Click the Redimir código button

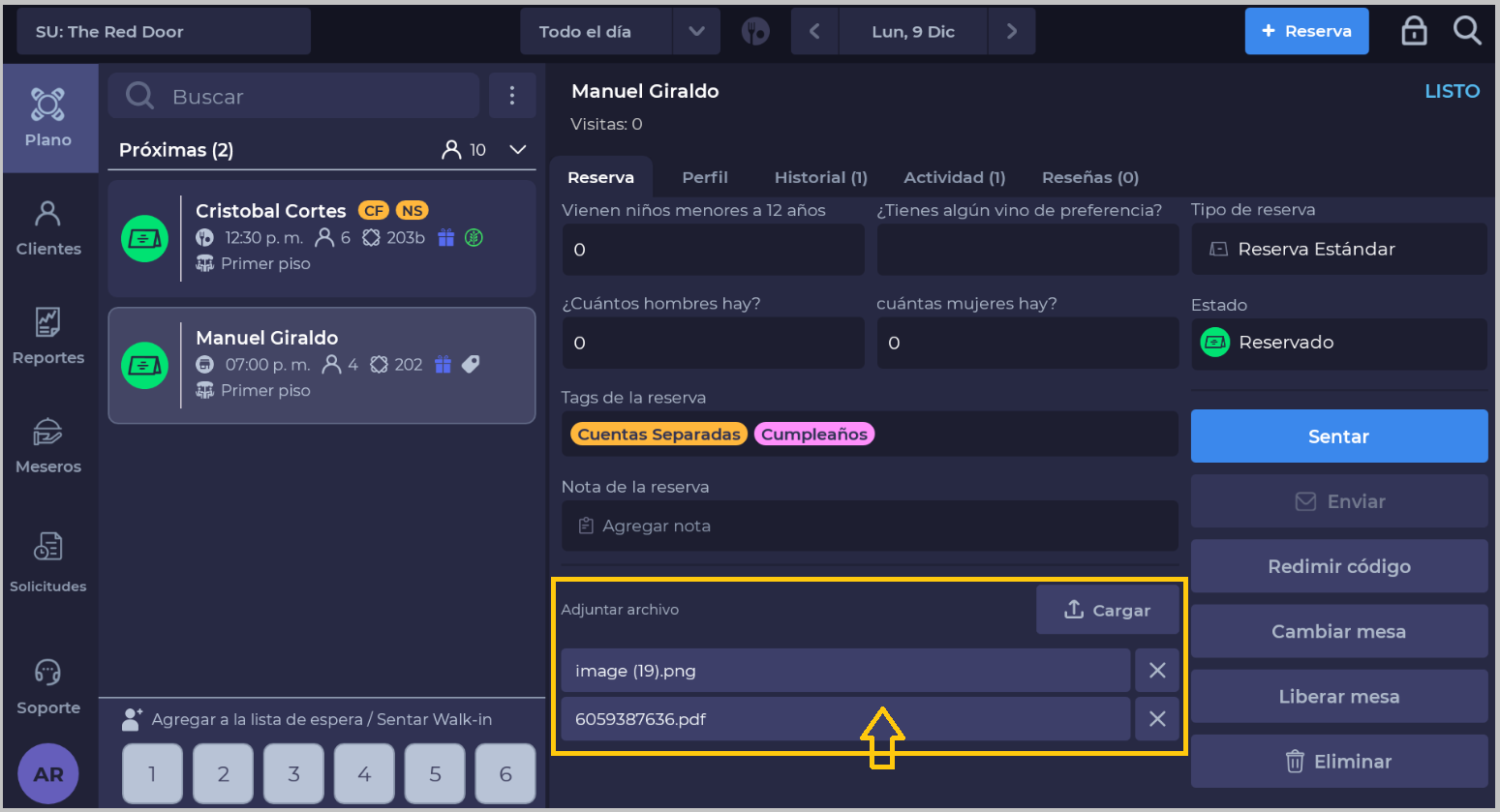pos(1339,566)
